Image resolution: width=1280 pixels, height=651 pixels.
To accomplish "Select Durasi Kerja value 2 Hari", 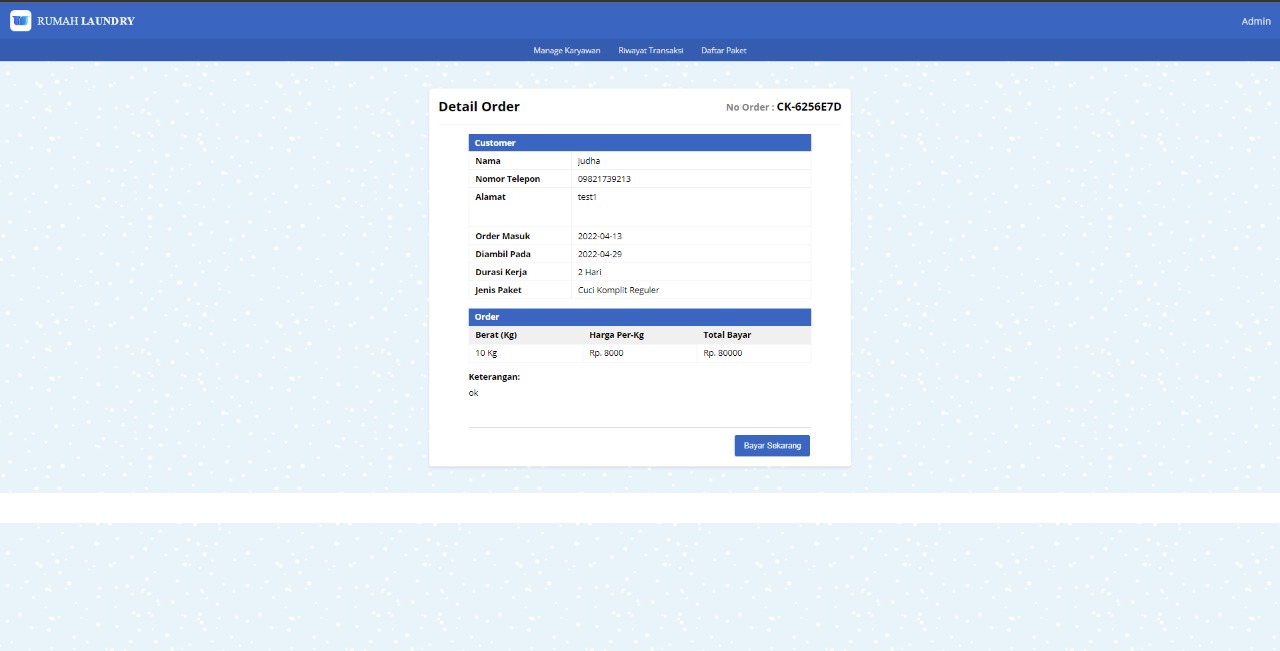I will (589, 271).
